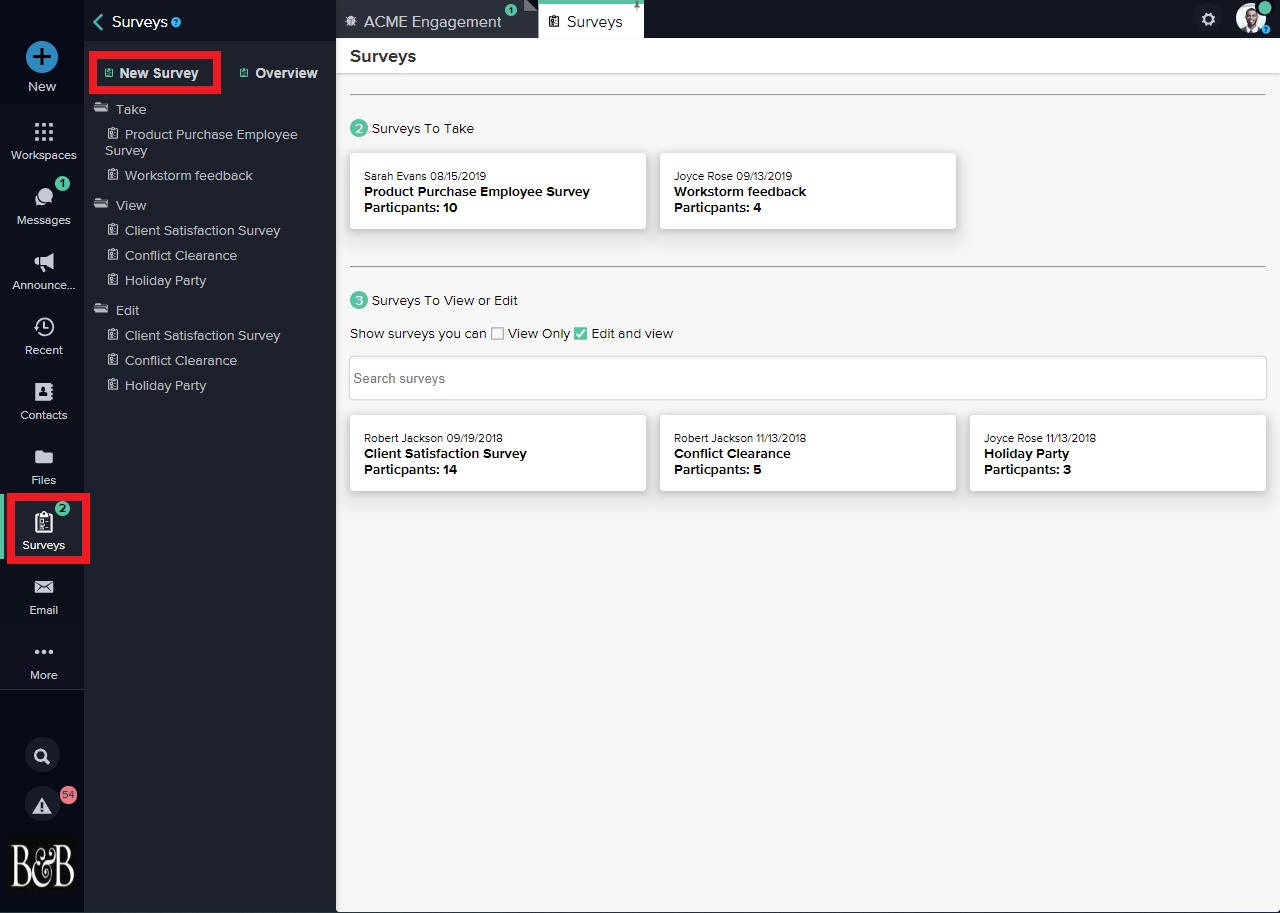Switch to ACME Engagement tab
Viewport: 1280px width, 913px height.
(432, 21)
